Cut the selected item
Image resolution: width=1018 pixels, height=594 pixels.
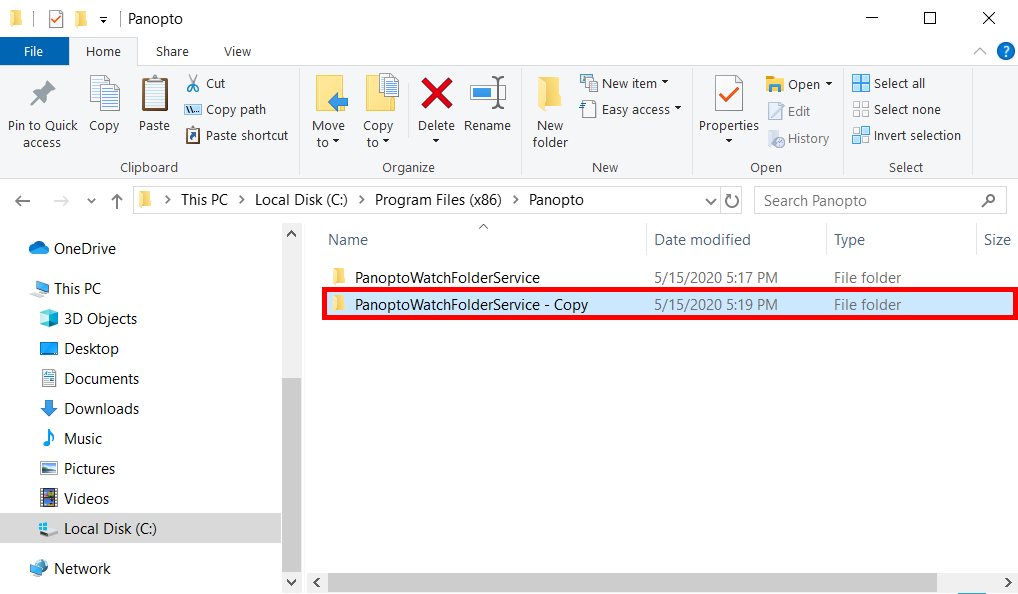tap(210, 83)
